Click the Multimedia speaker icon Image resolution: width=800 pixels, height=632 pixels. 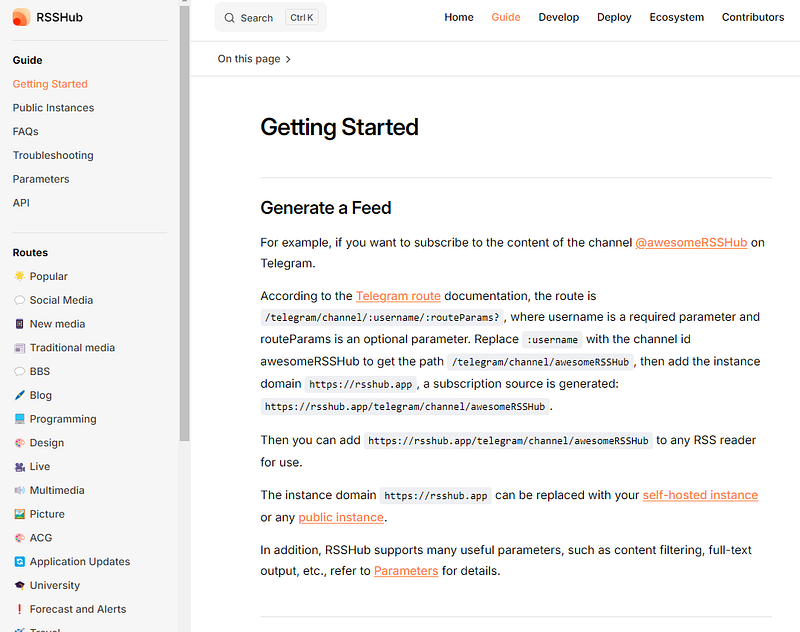19,490
